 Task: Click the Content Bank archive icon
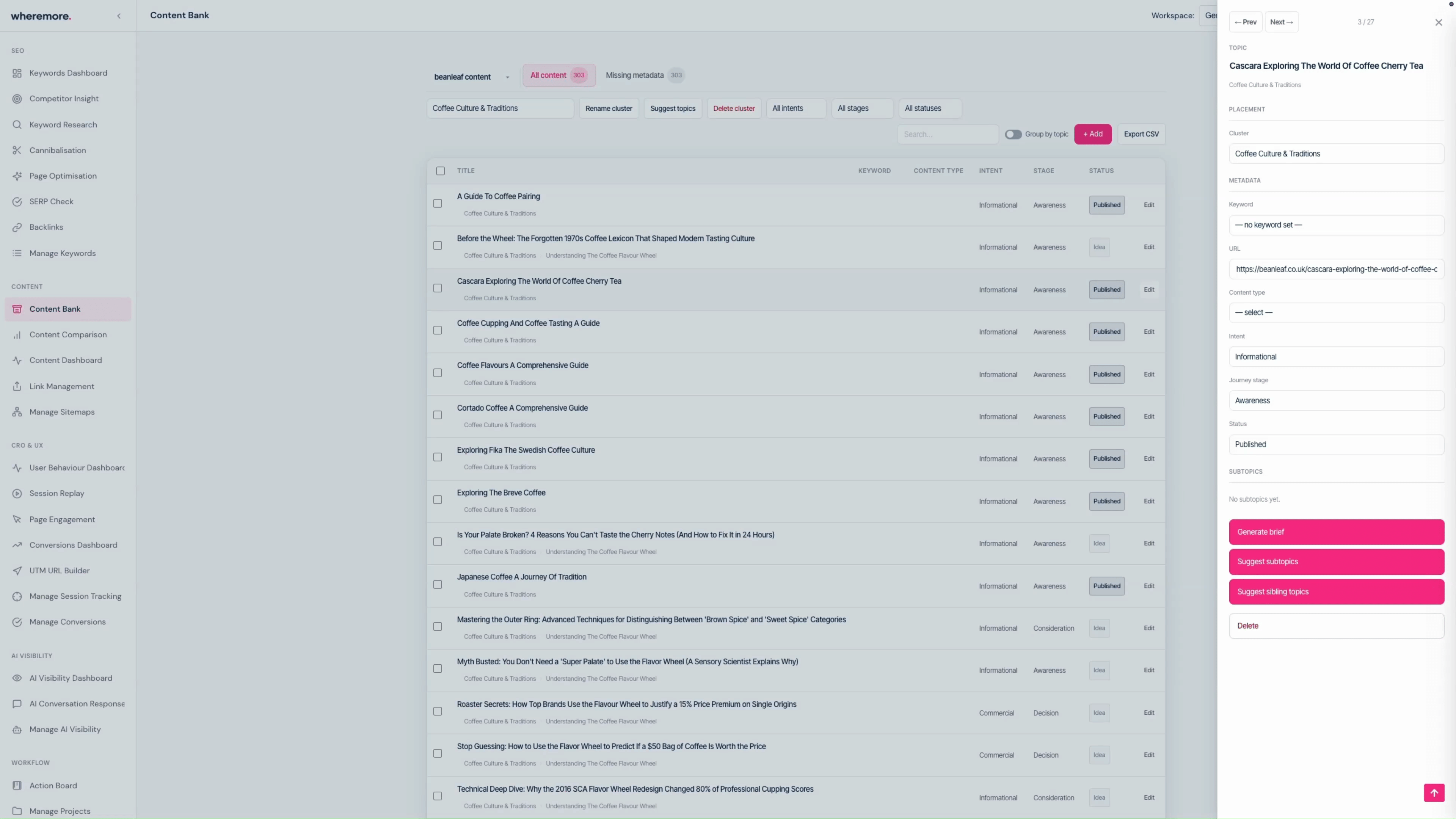click(x=17, y=309)
